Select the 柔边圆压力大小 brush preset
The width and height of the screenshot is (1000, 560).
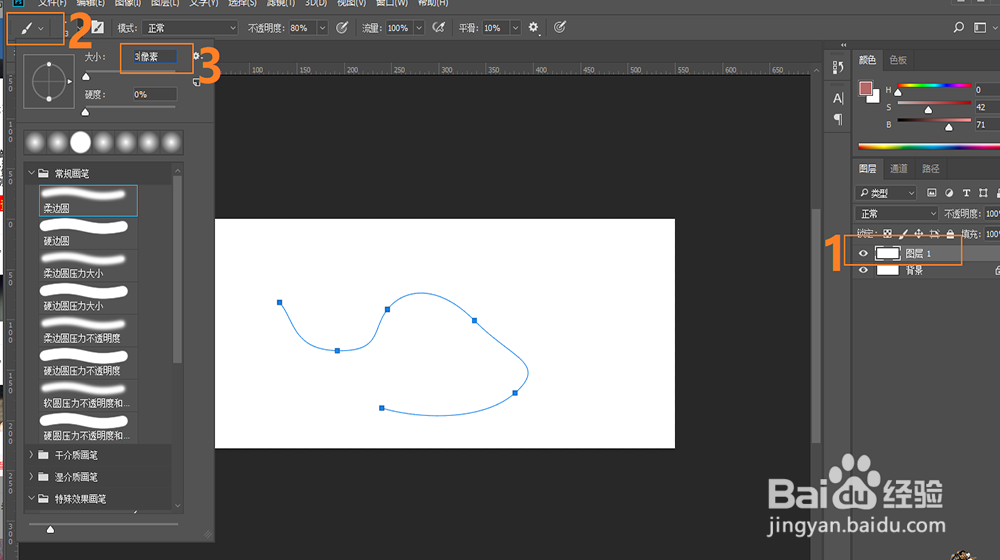pos(88,266)
